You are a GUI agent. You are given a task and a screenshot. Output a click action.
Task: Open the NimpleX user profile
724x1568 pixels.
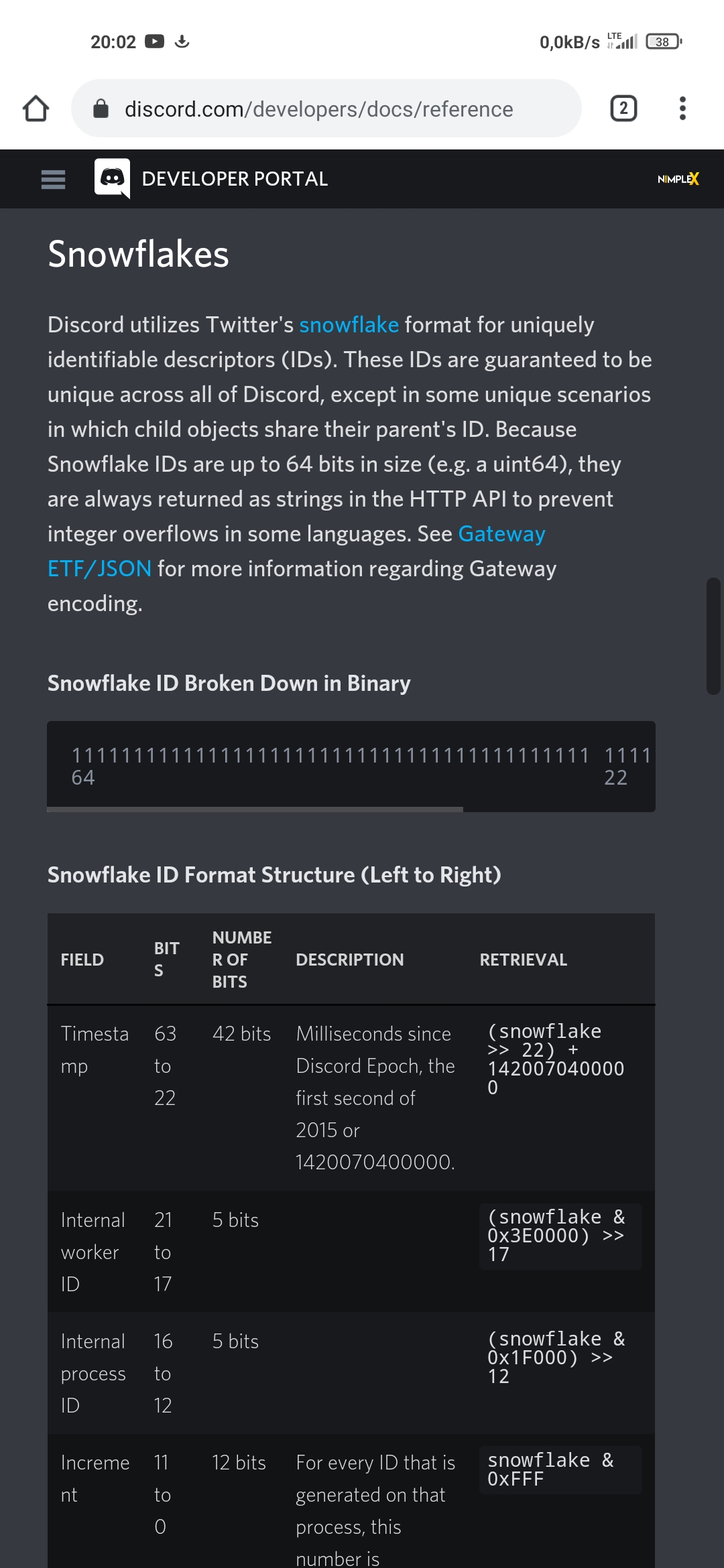[x=678, y=179]
